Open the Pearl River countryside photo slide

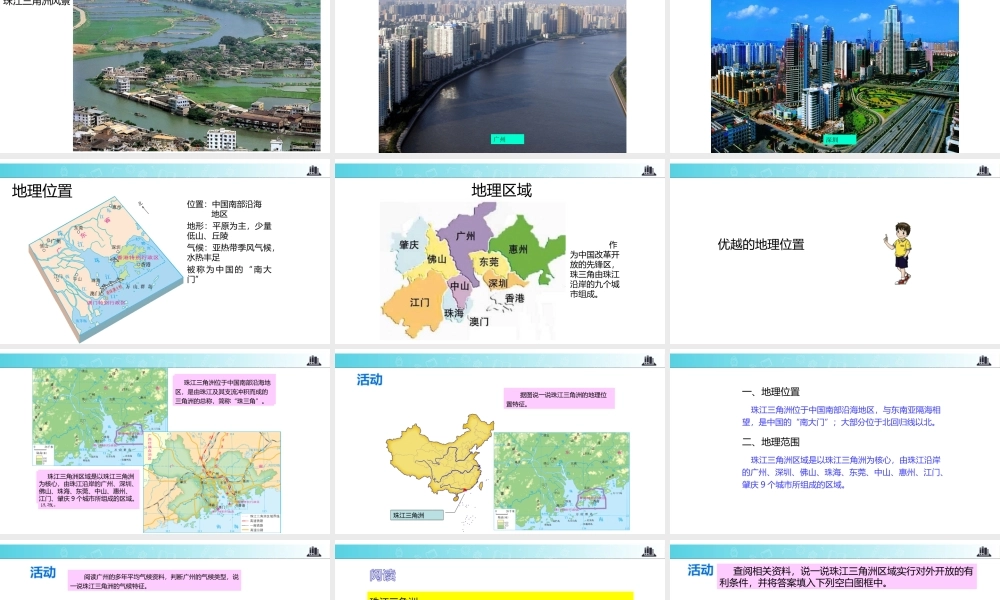196,75
